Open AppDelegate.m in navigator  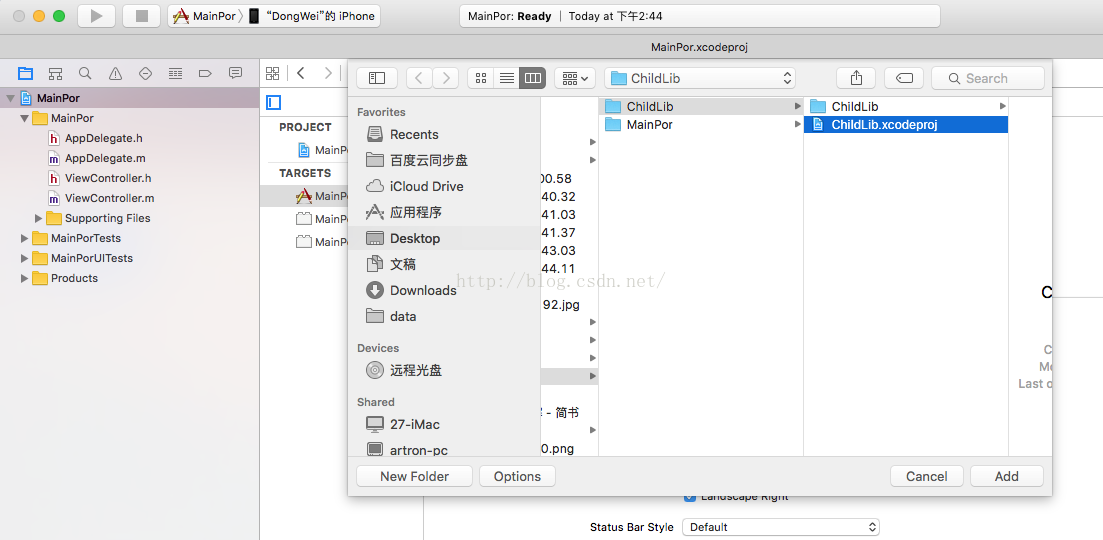[106, 158]
